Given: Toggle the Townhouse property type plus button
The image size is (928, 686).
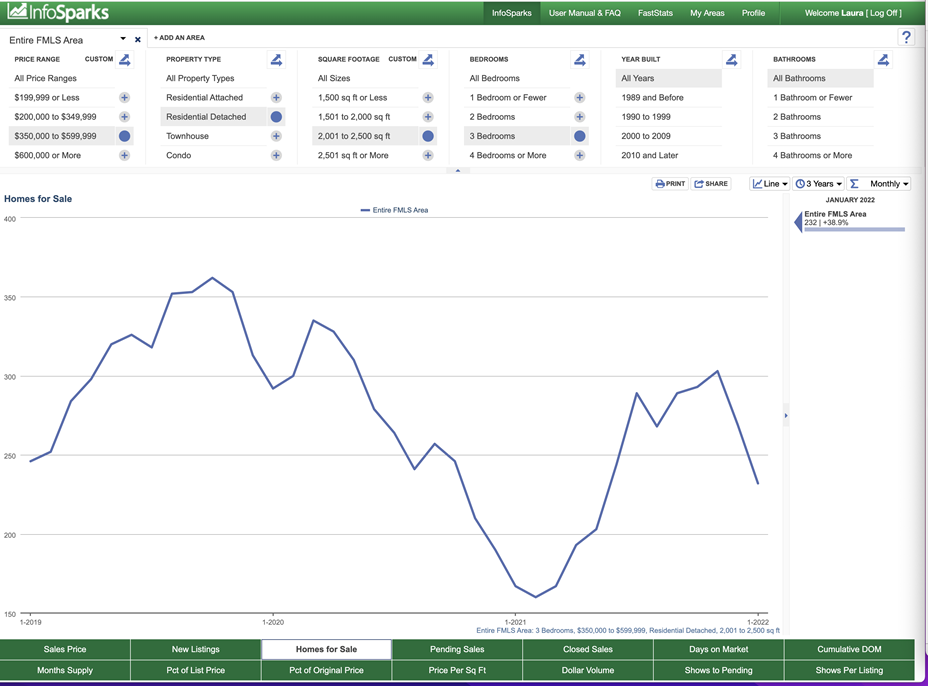Looking at the screenshot, I should (276, 136).
